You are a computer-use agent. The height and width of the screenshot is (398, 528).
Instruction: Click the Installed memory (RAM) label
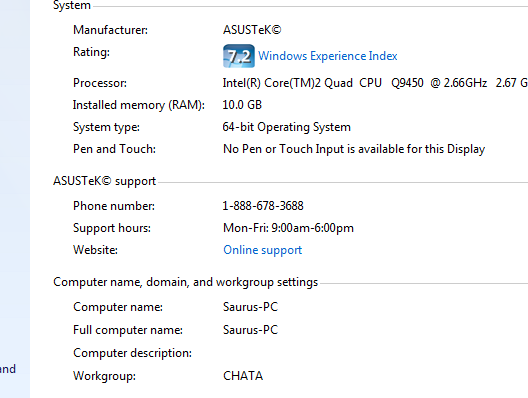139,105
